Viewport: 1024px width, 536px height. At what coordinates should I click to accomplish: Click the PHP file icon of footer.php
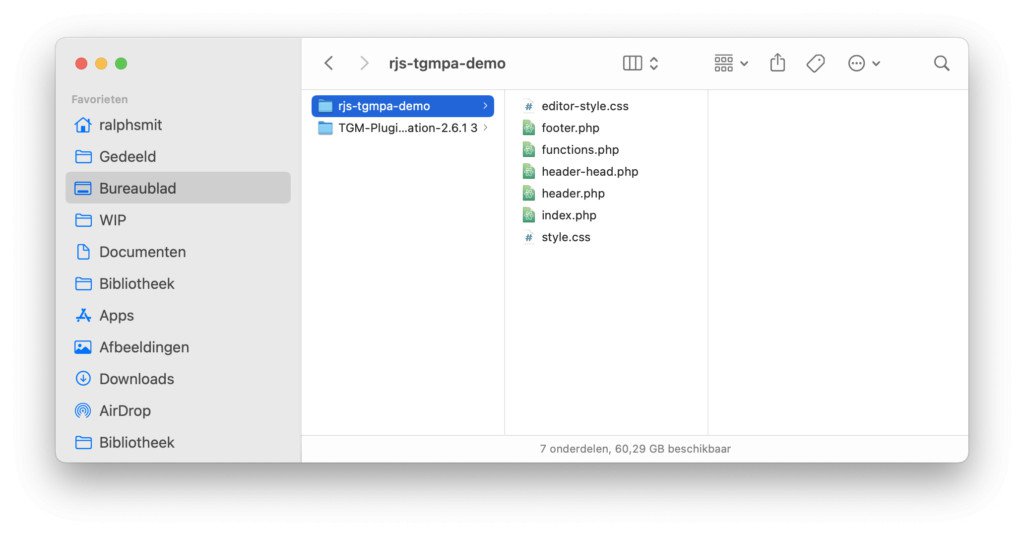coord(528,128)
